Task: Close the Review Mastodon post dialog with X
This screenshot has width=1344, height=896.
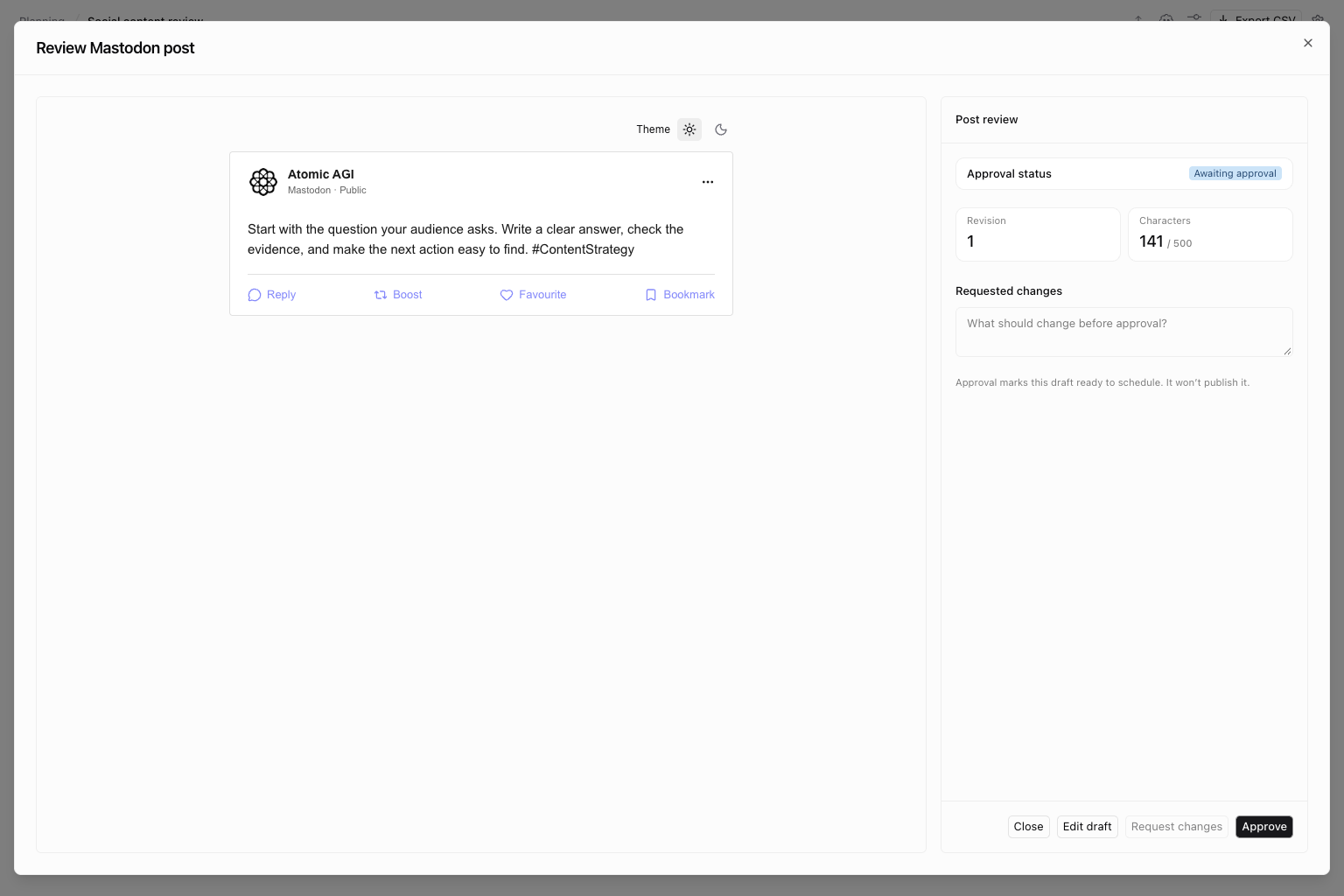Action: coord(1308,43)
